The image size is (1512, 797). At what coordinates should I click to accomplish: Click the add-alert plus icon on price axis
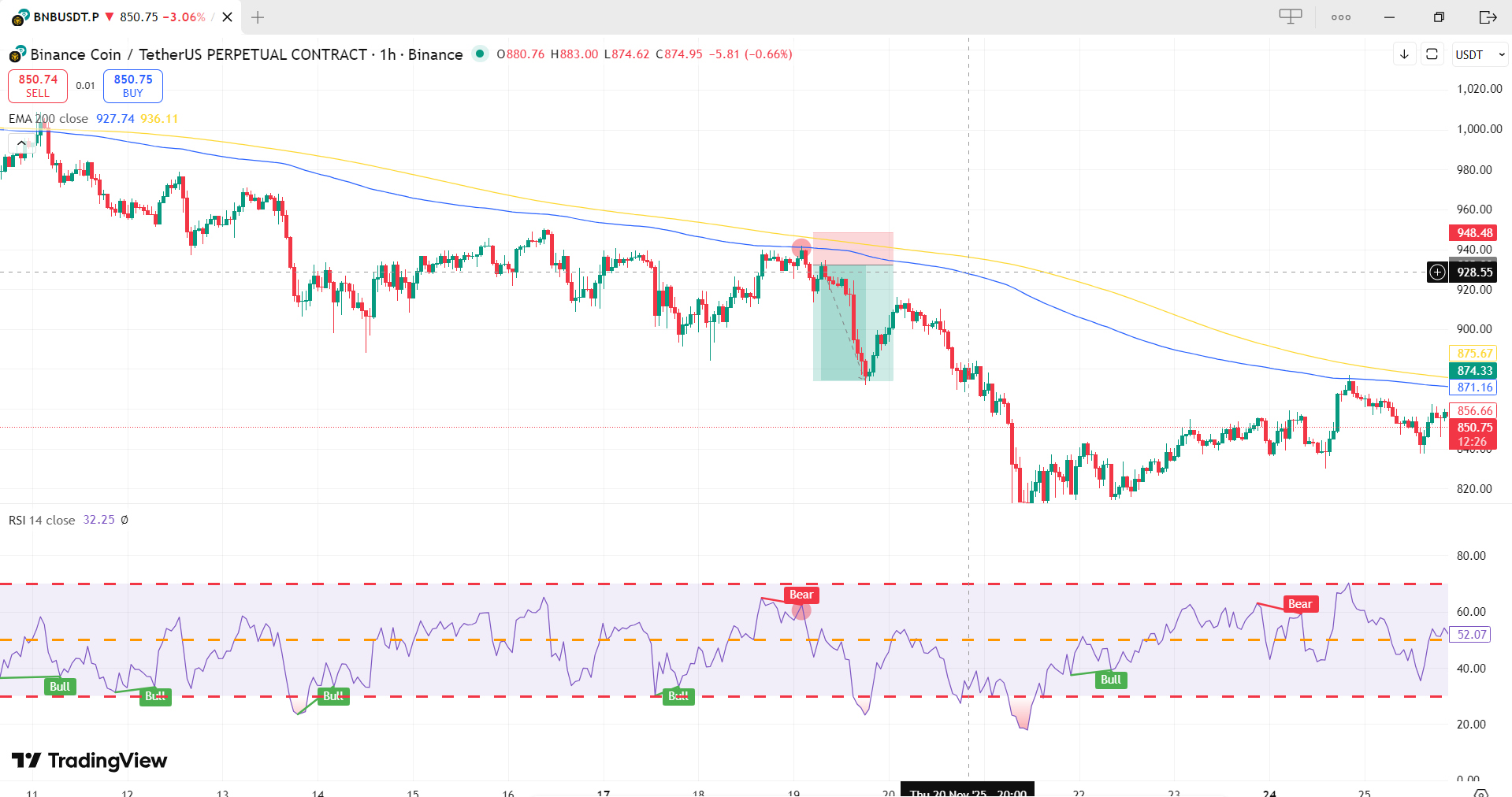pyautogui.click(x=1436, y=272)
